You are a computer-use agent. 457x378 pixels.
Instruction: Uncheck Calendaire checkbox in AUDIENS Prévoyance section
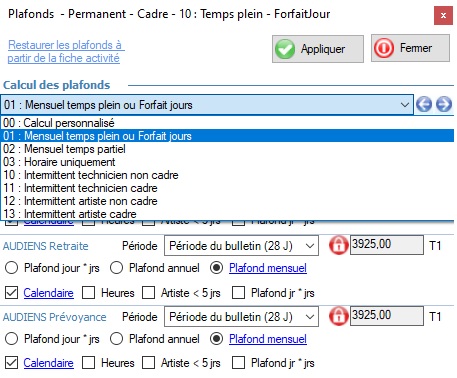pos(12,363)
